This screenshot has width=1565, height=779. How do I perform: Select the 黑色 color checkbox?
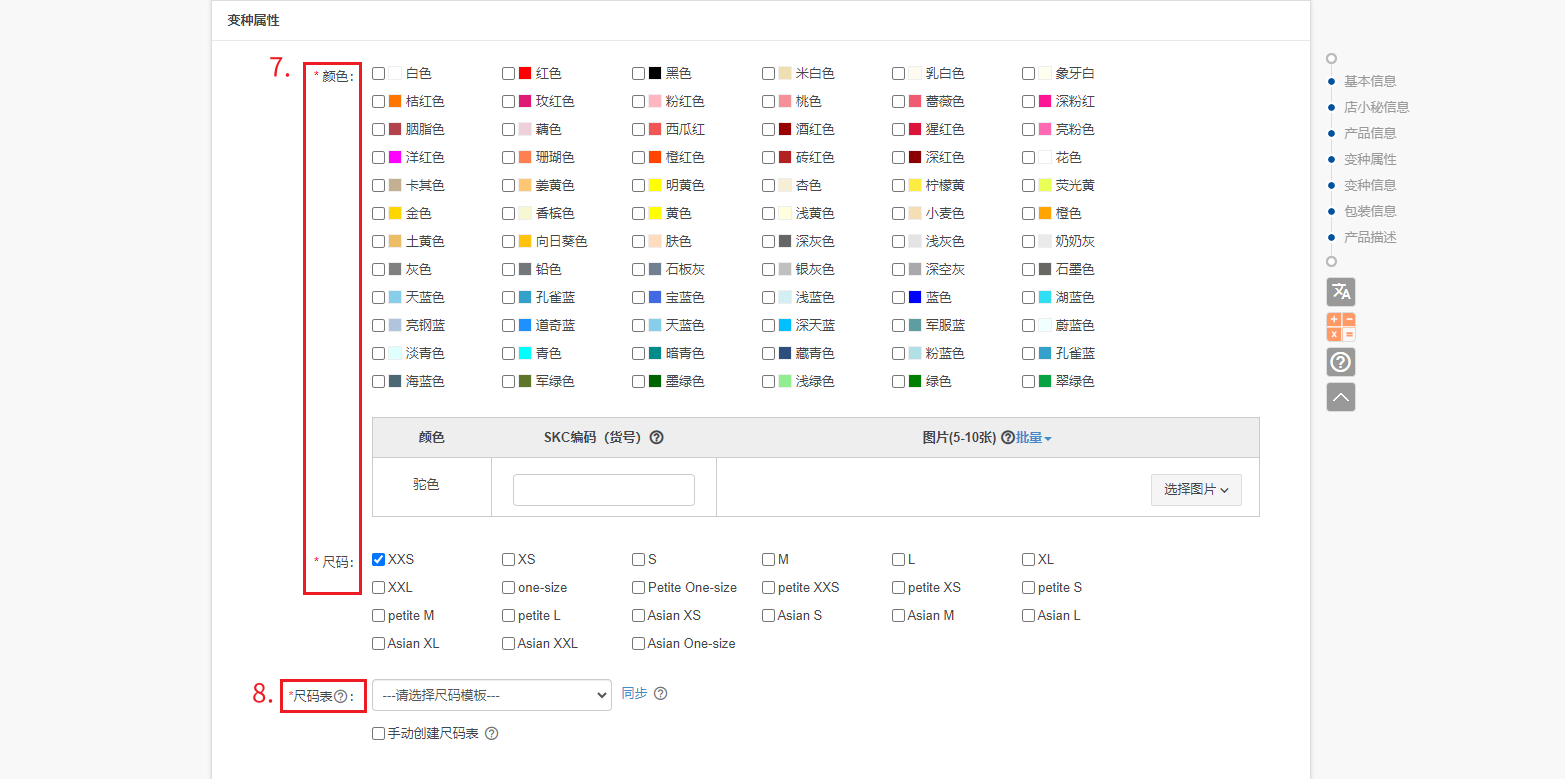(638, 73)
